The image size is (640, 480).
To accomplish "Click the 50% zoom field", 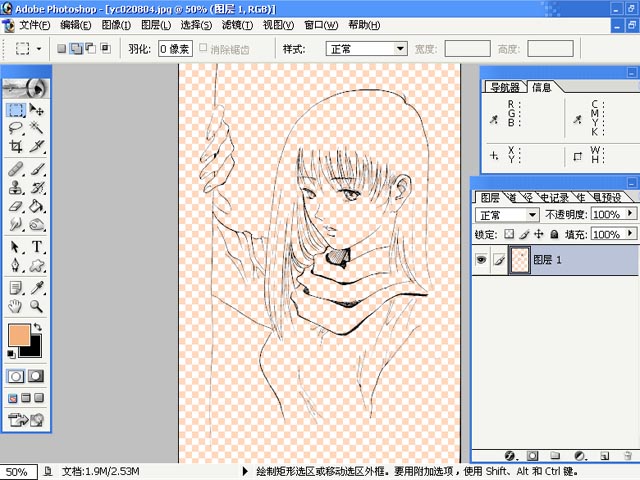I will pyautogui.click(x=18, y=472).
